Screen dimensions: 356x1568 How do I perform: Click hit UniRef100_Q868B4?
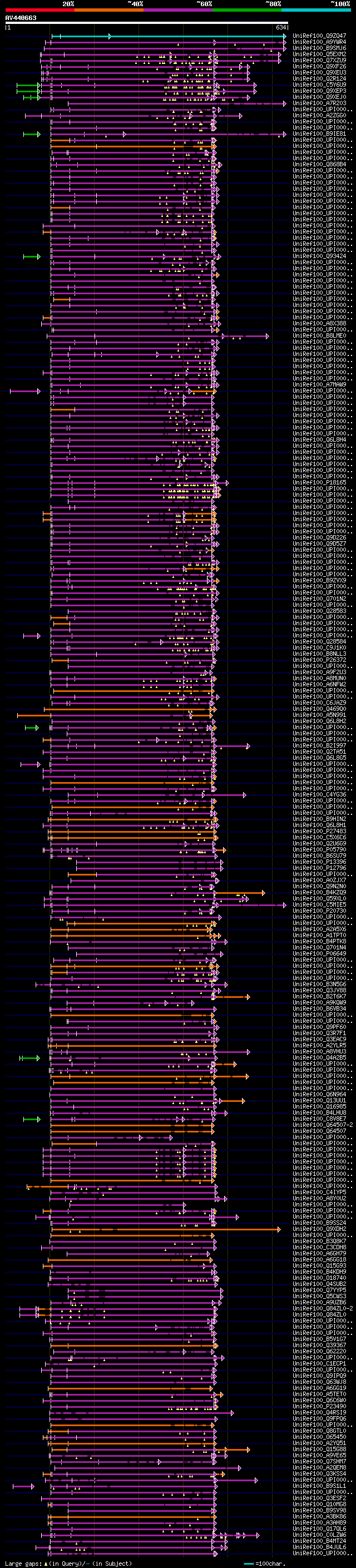click(319, 164)
